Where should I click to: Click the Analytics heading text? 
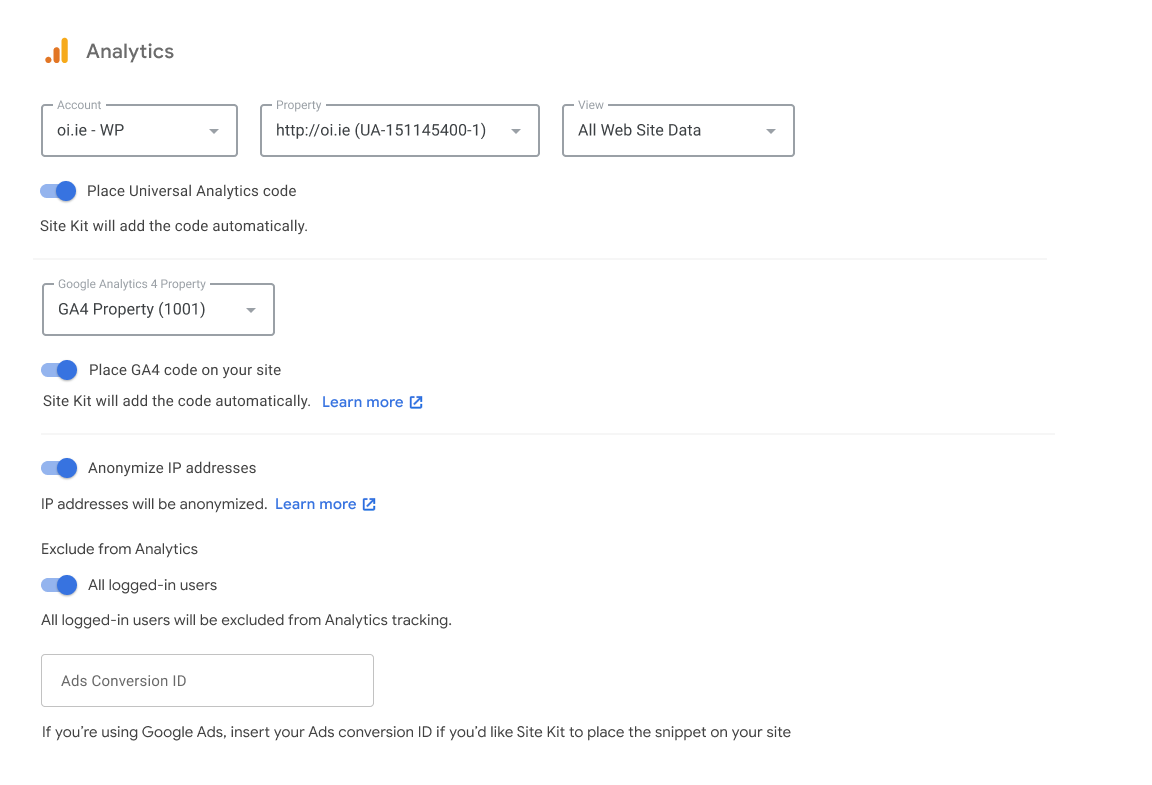pos(130,52)
